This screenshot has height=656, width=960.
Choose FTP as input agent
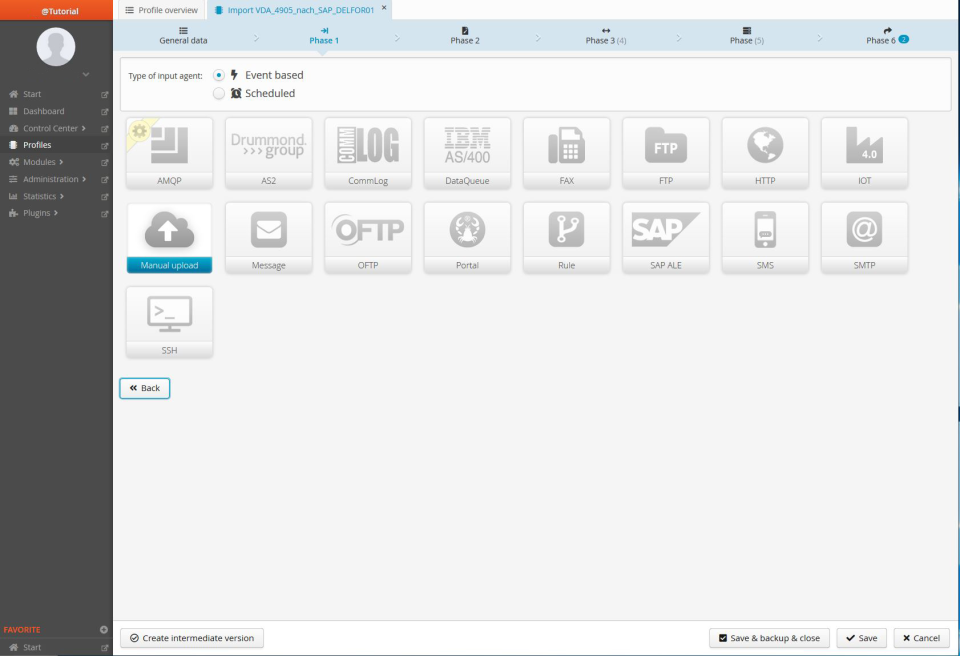[665, 152]
